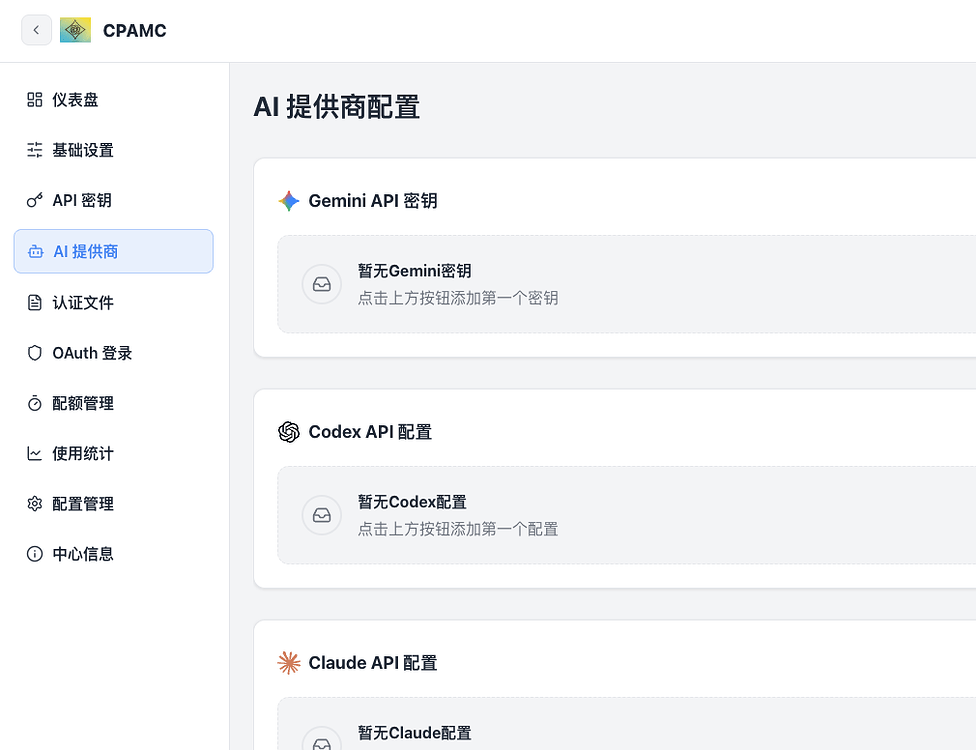Click the Claude API 配置 heading
This screenshot has height=750, width=976.
373,663
